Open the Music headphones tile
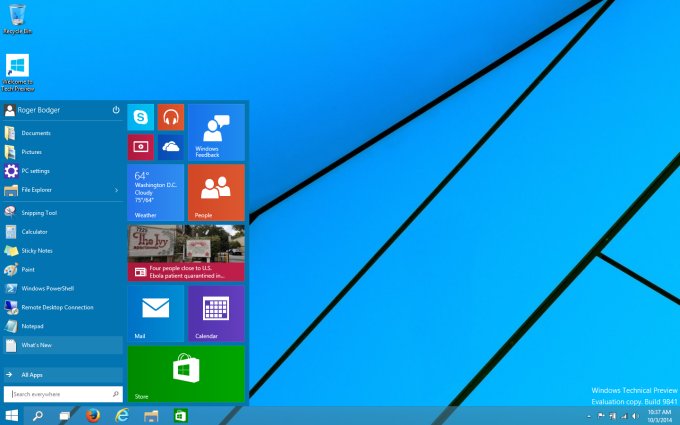 point(171,117)
